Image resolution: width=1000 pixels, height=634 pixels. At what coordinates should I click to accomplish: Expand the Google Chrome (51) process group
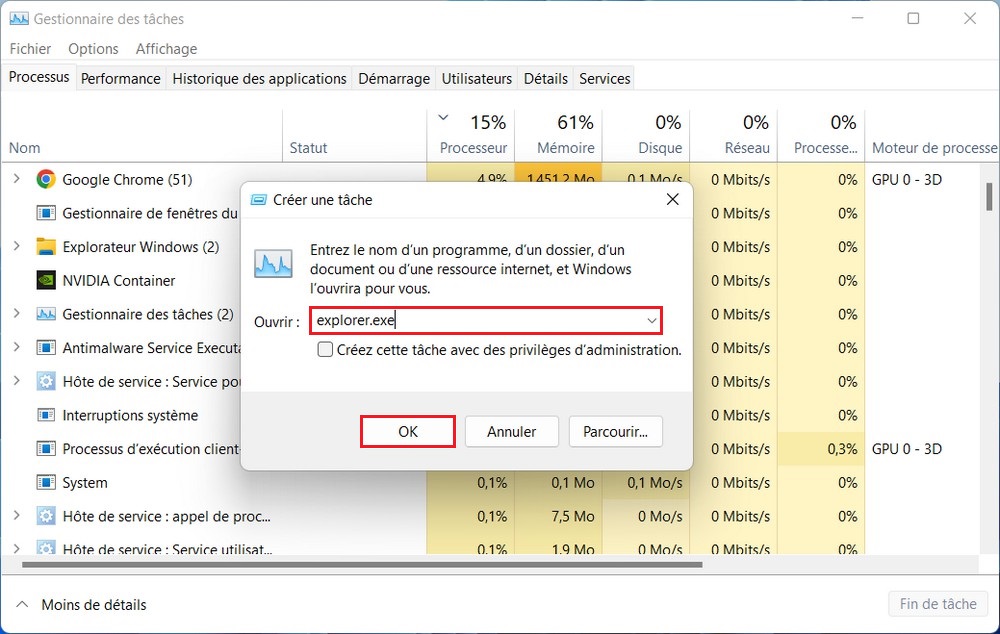pos(17,179)
